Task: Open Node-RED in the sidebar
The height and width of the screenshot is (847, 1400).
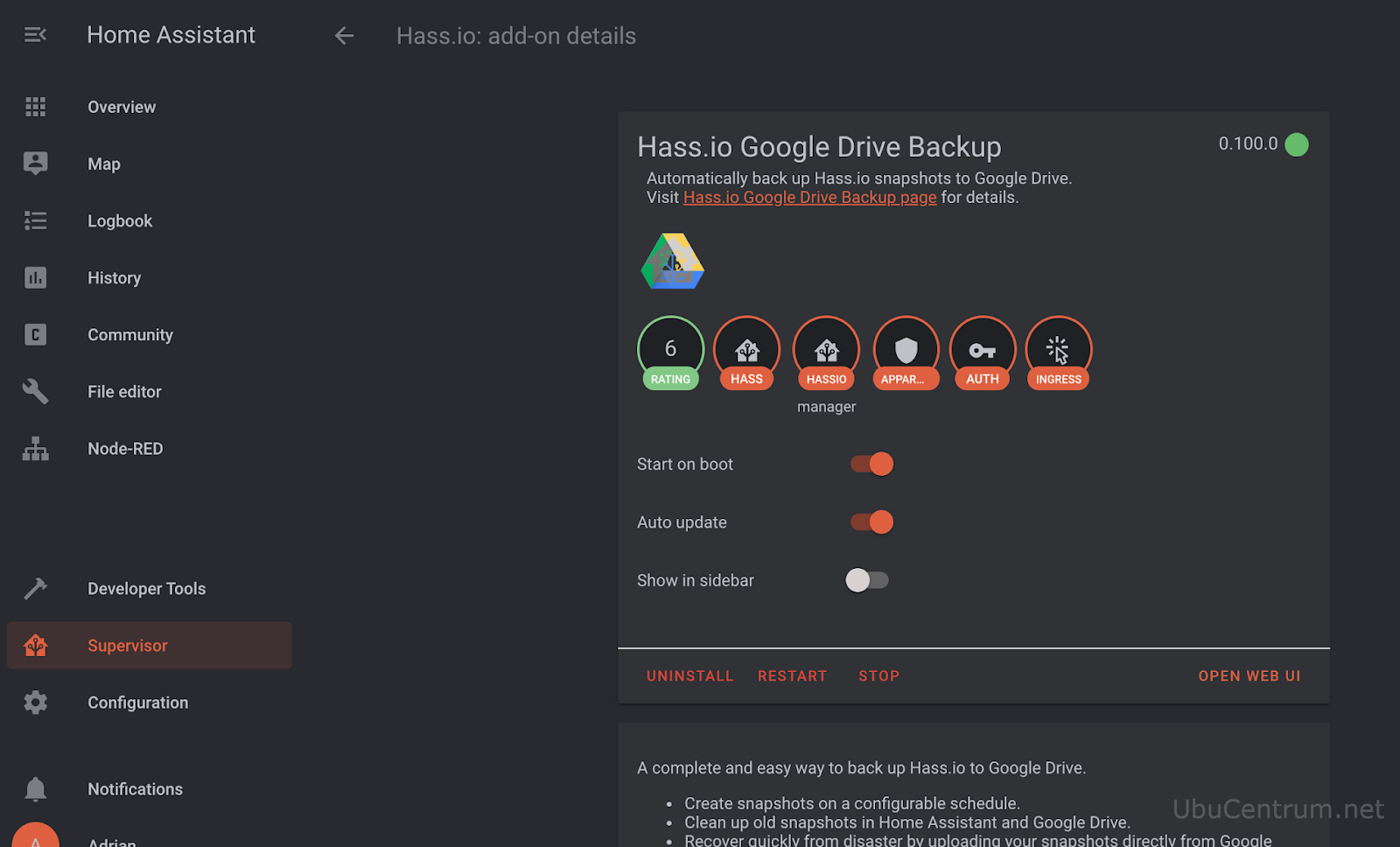Action: (x=150, y=449)
